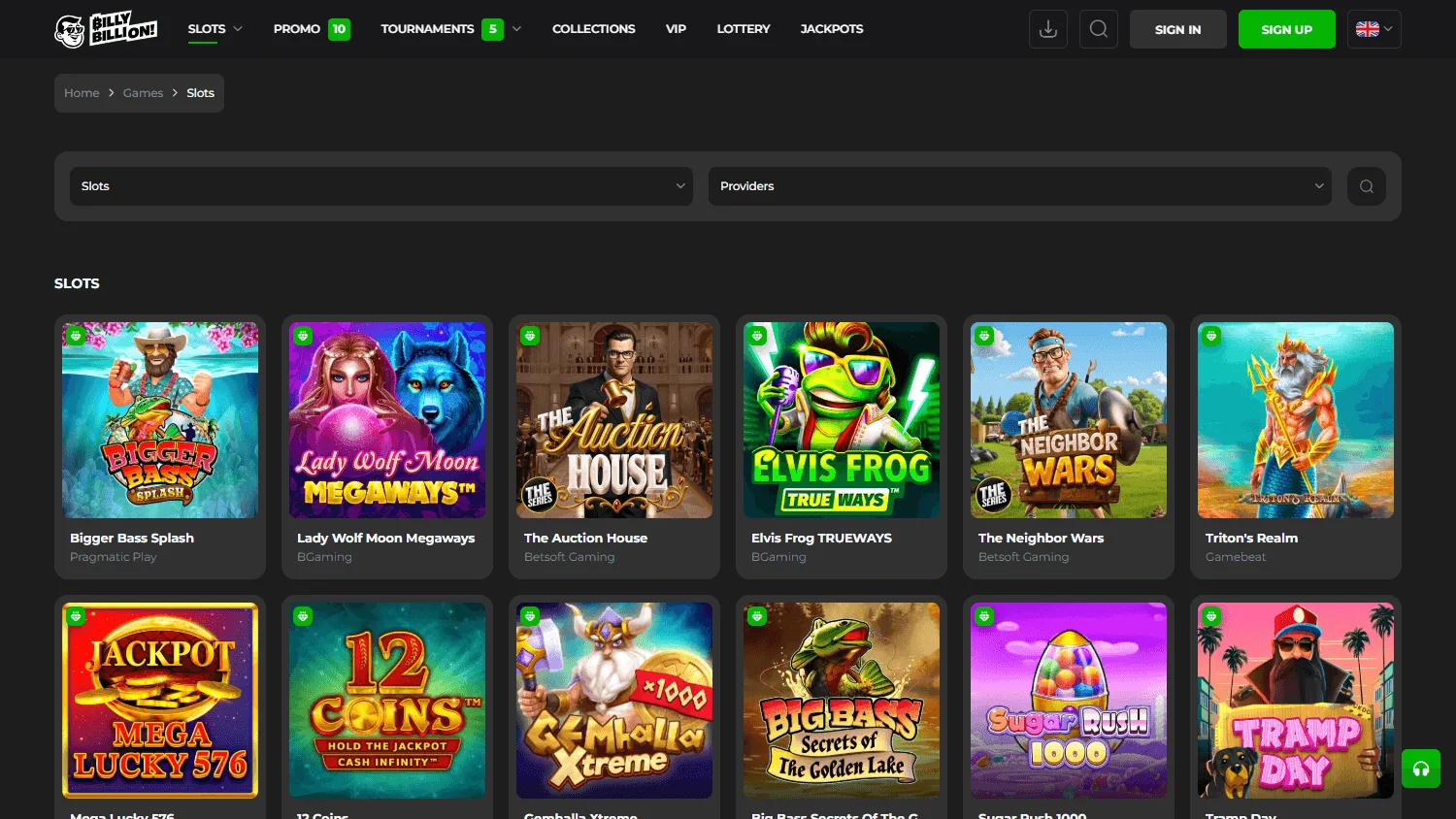Go to the VIP page
Image resolution: width=1456 pixels, height=819 pixels.
coord(677,29)
